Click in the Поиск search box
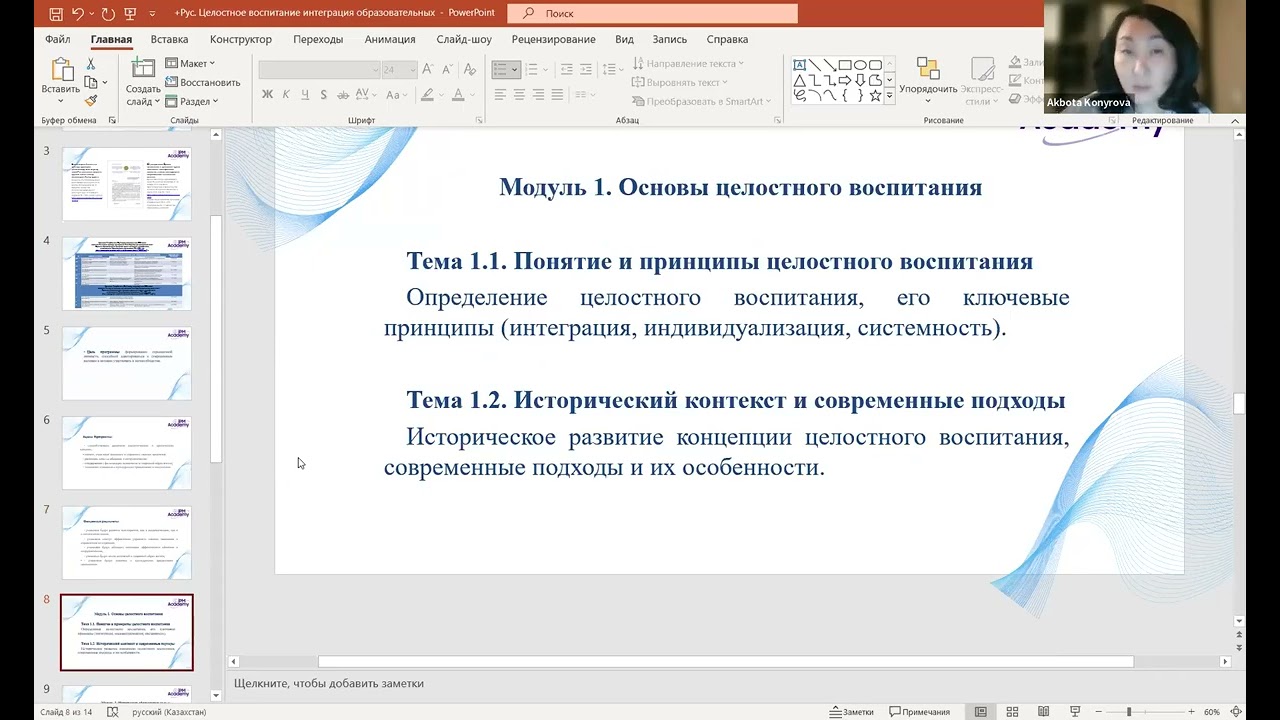Viewport: 1280px width, 720px height. (x=653, y=13)
